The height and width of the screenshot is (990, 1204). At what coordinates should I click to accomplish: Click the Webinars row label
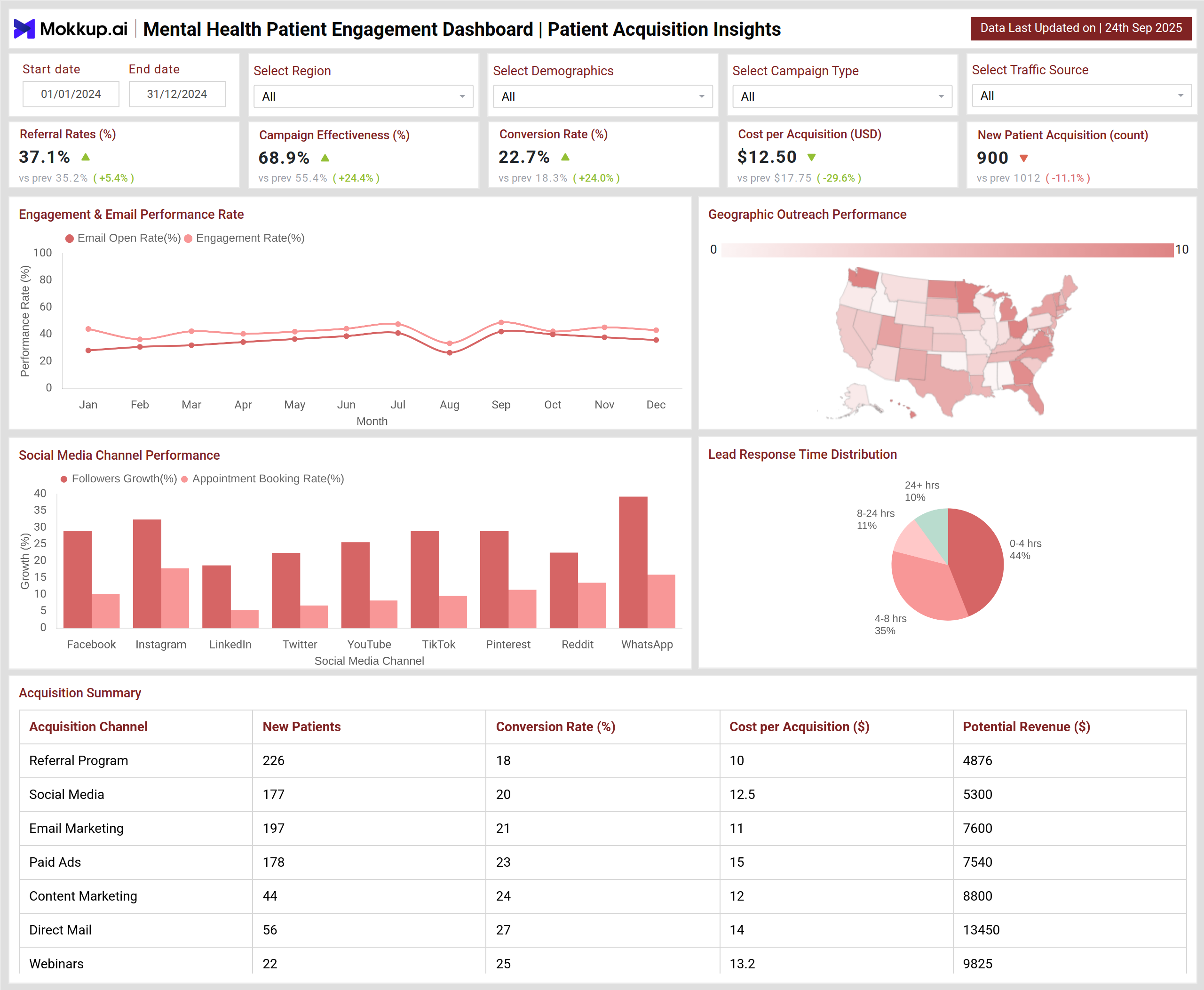56,964
